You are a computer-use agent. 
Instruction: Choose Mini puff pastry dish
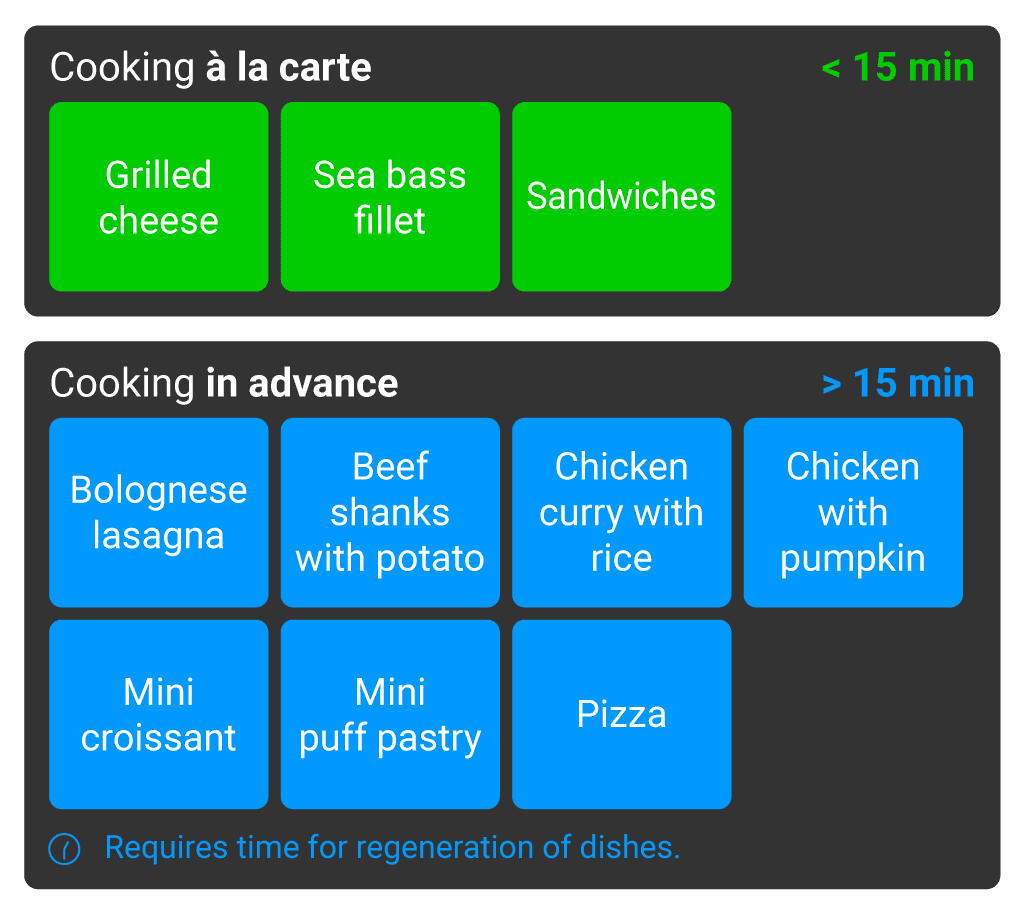tap(390, 714)
